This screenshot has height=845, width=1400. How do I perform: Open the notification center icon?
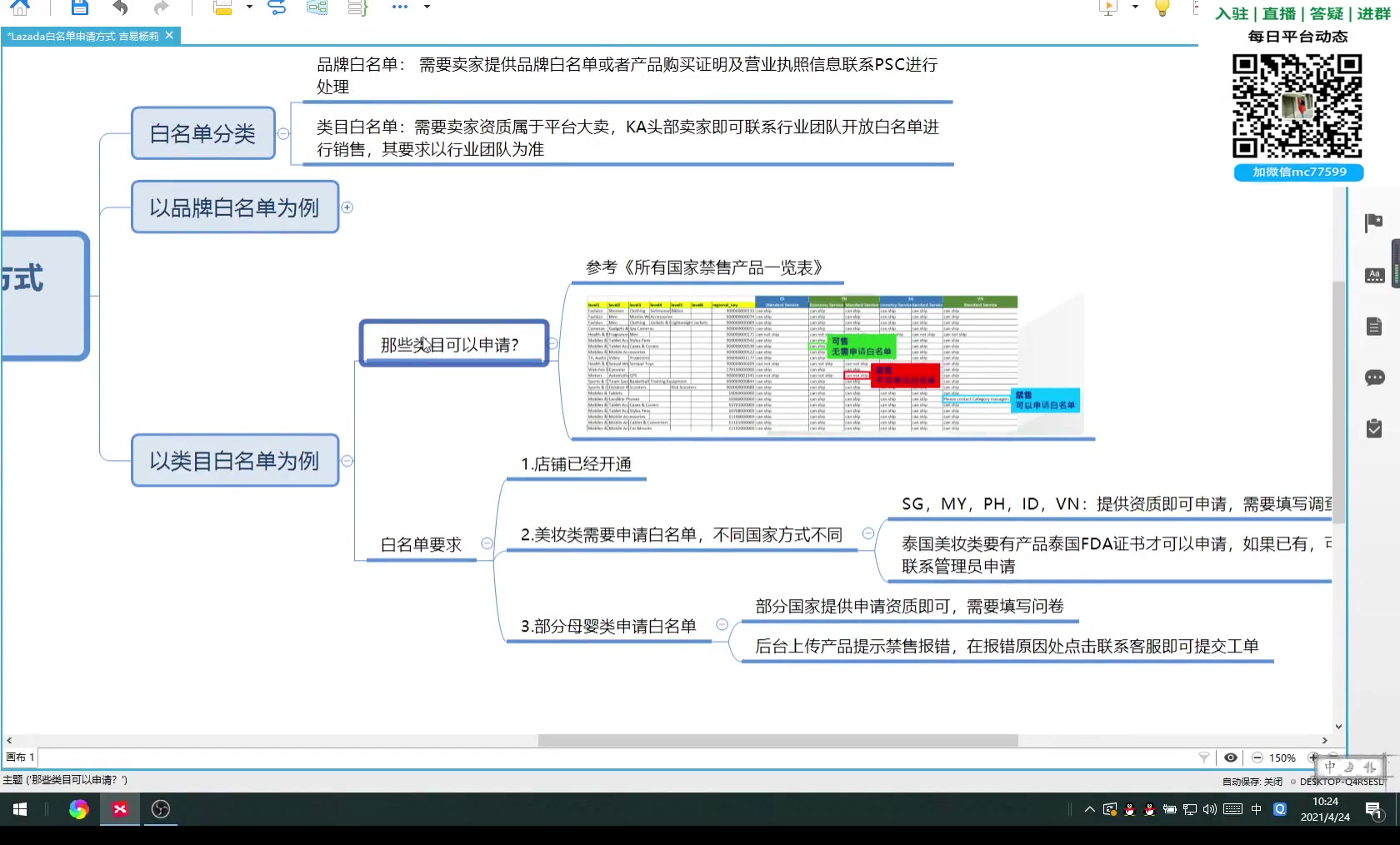[1374, 809]
